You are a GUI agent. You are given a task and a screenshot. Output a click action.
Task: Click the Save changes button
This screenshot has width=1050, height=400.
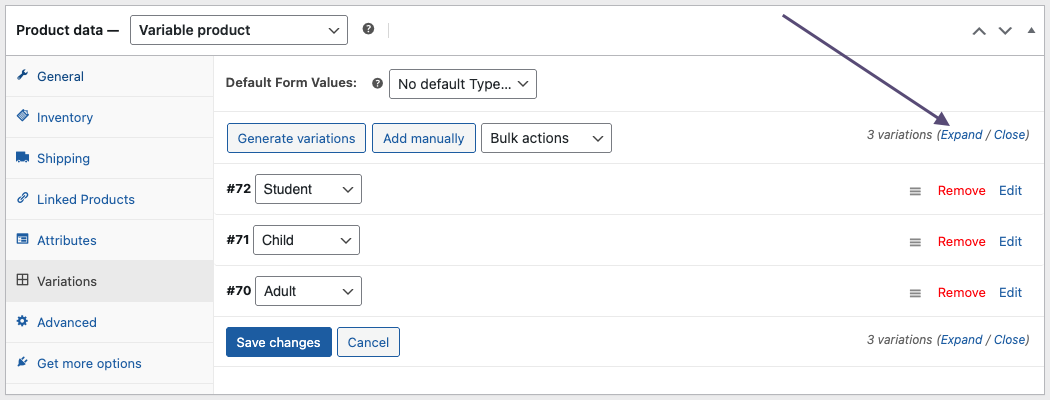278,342
